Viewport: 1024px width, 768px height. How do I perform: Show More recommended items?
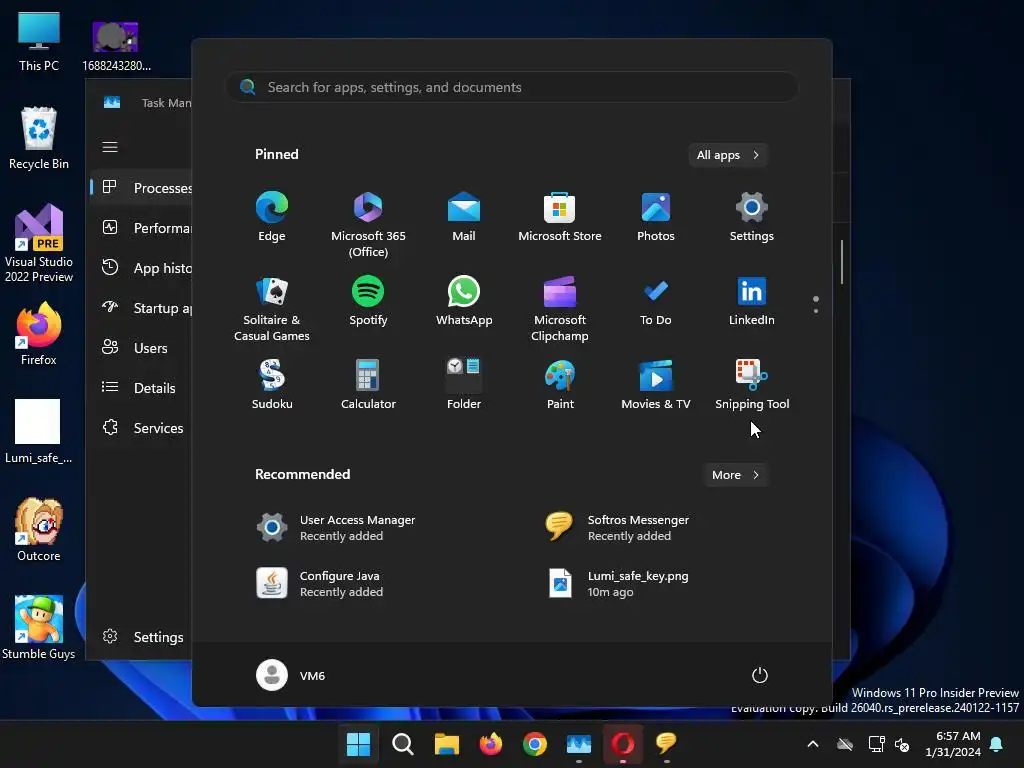click(735, 475)
